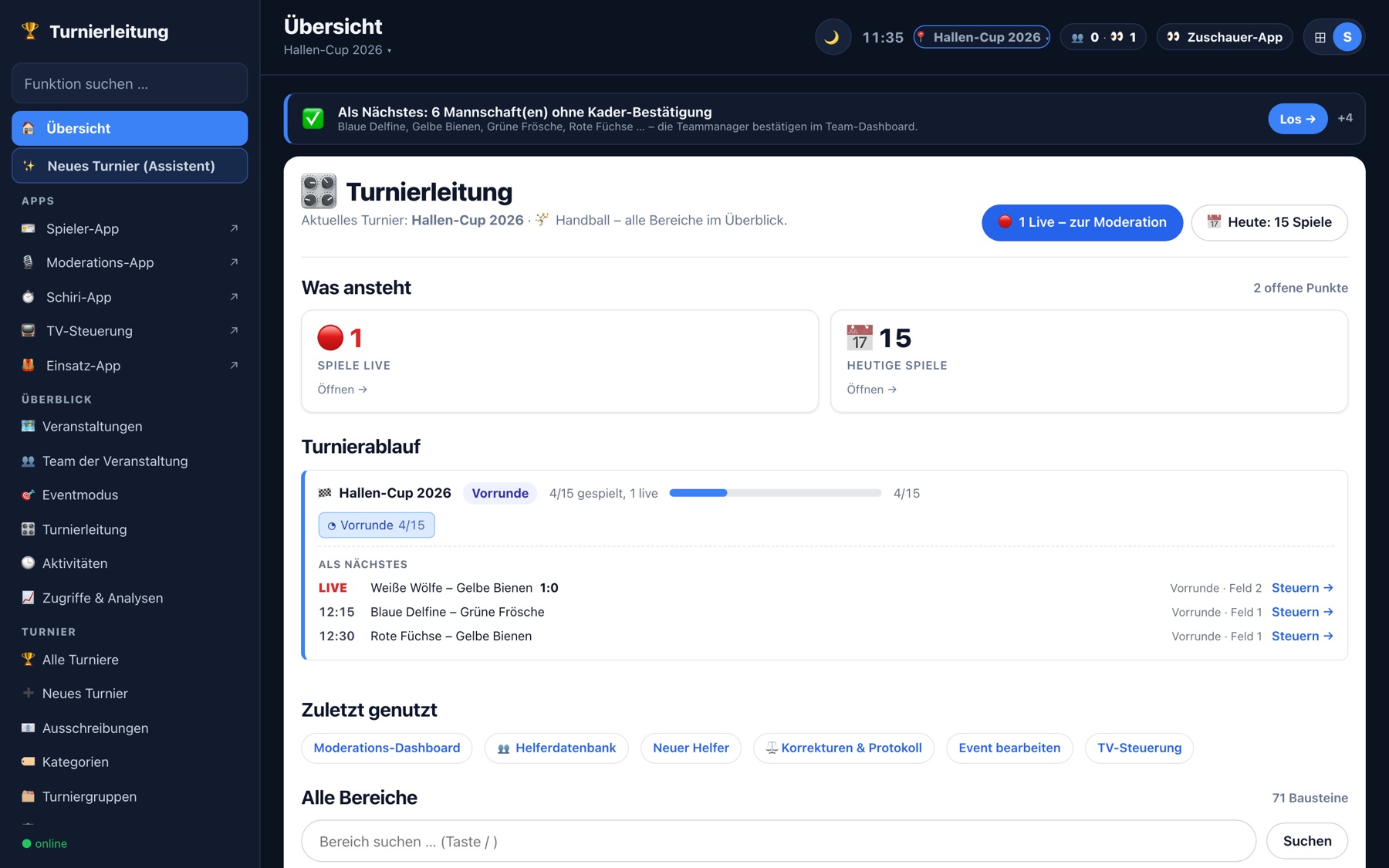Click the Turnierleitung control-knobs heading icon
The height and width of the screenshot is (868, 1389).
(319, 191)
